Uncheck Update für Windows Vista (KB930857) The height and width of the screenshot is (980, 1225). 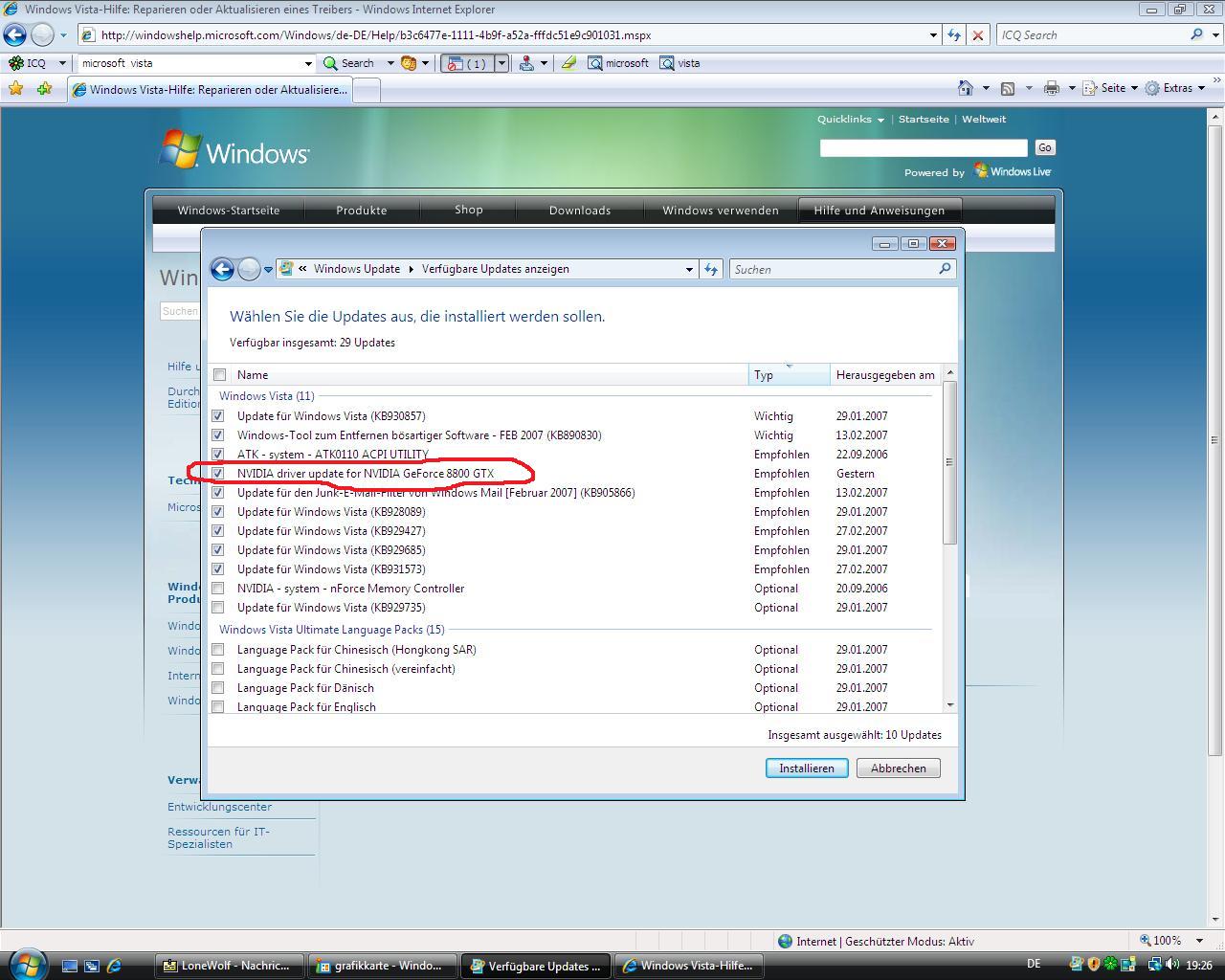[x=218, y=416]
